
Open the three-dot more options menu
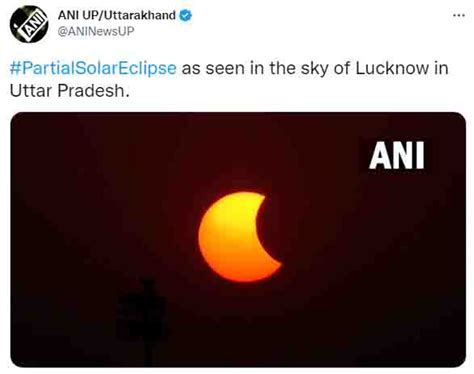459,15
